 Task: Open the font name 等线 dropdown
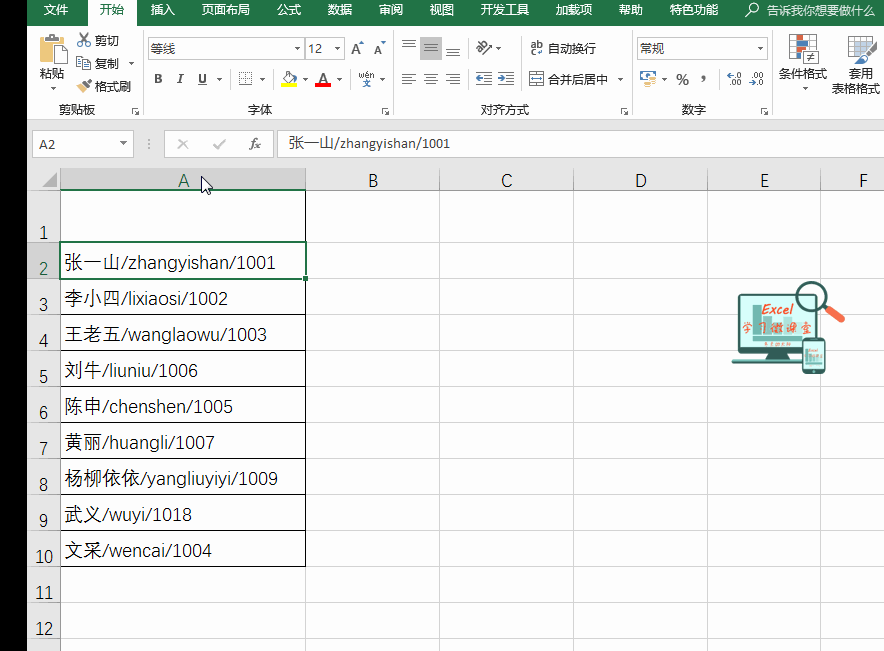click(297, 48)
